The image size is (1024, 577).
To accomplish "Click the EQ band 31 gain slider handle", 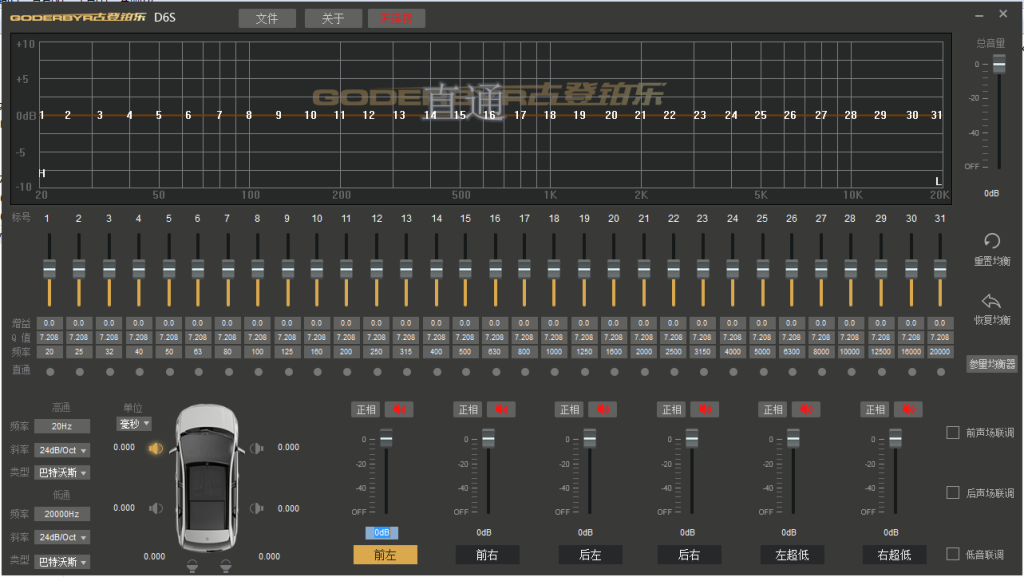I will (940, 268).
